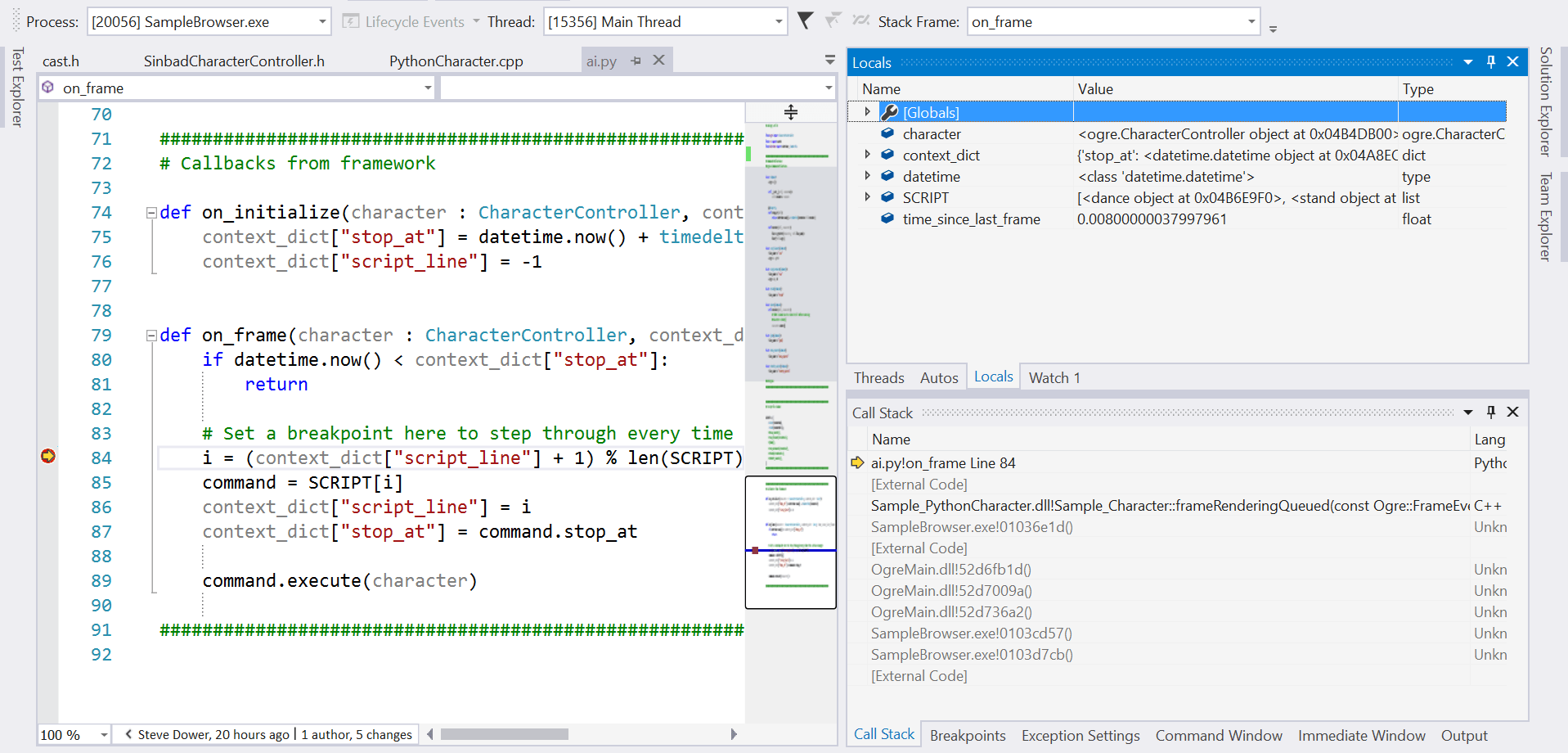Viewport: 1568px width, 753px height.
Task: Click the dropdown arrow next to the filter funnel
Action: (x=831, y=21)
